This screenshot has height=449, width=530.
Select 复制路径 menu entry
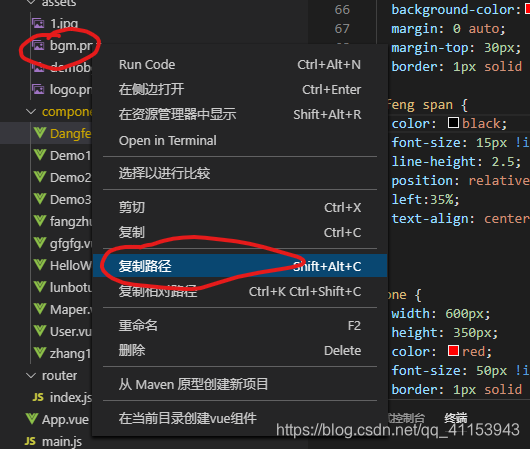(240, 266)
